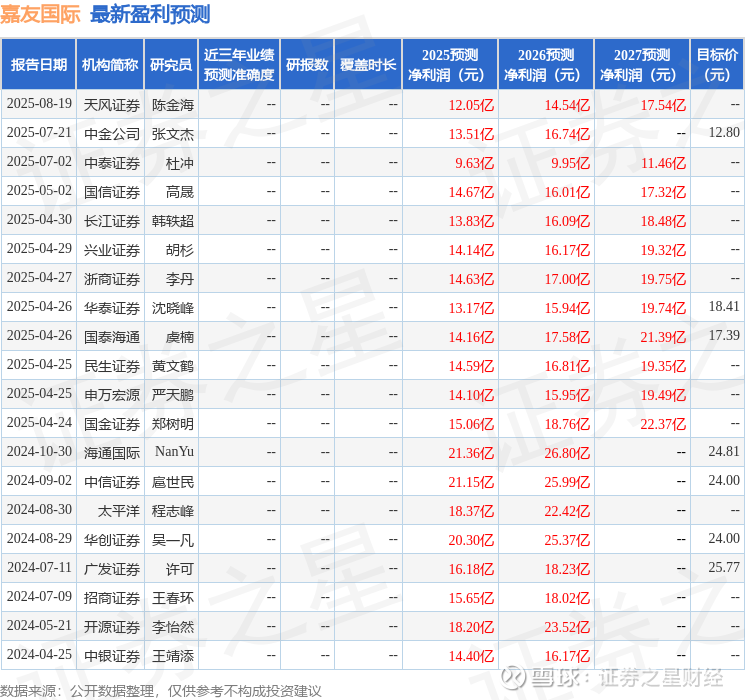
Task: Click target price 18.41
Action: pos(724,307)
